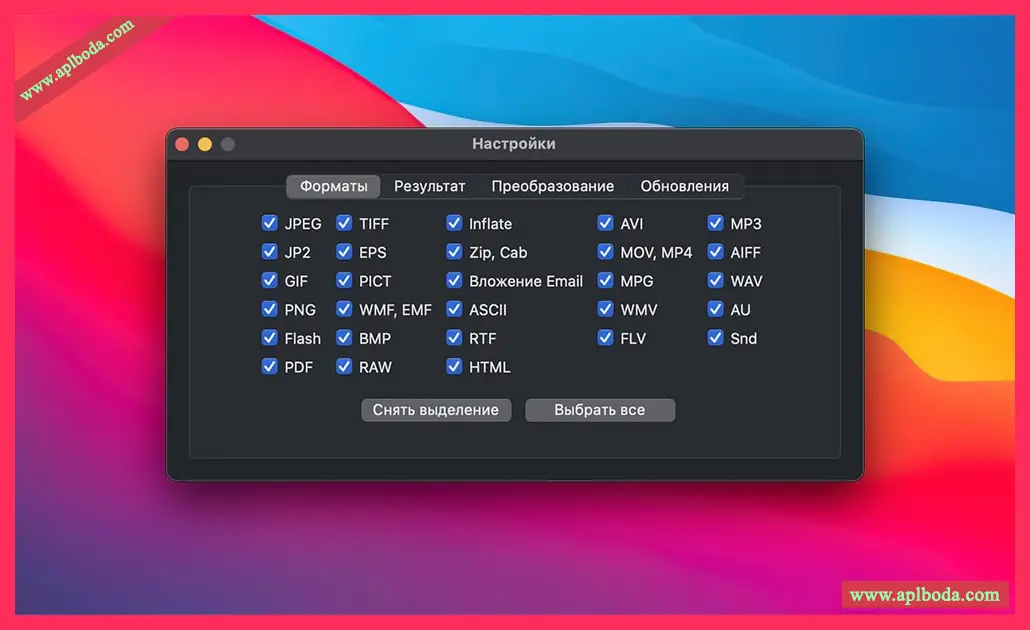Toggle the TIFF format checkbox
This screenshot has height=630, width=1030.
pos(344,223)
